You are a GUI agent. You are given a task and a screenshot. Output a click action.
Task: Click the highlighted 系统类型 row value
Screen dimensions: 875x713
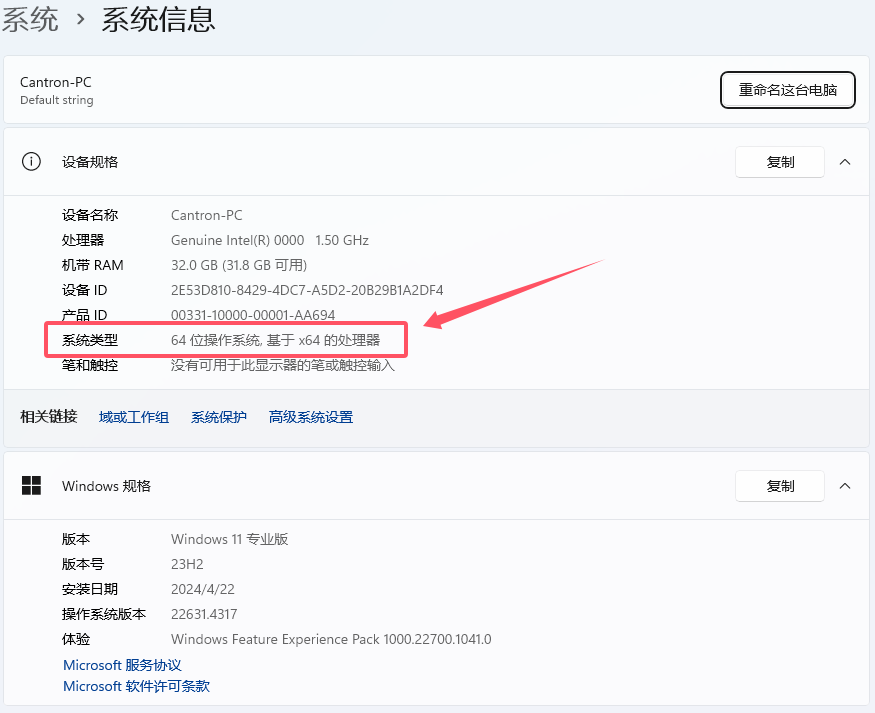[x=275, y=340]
